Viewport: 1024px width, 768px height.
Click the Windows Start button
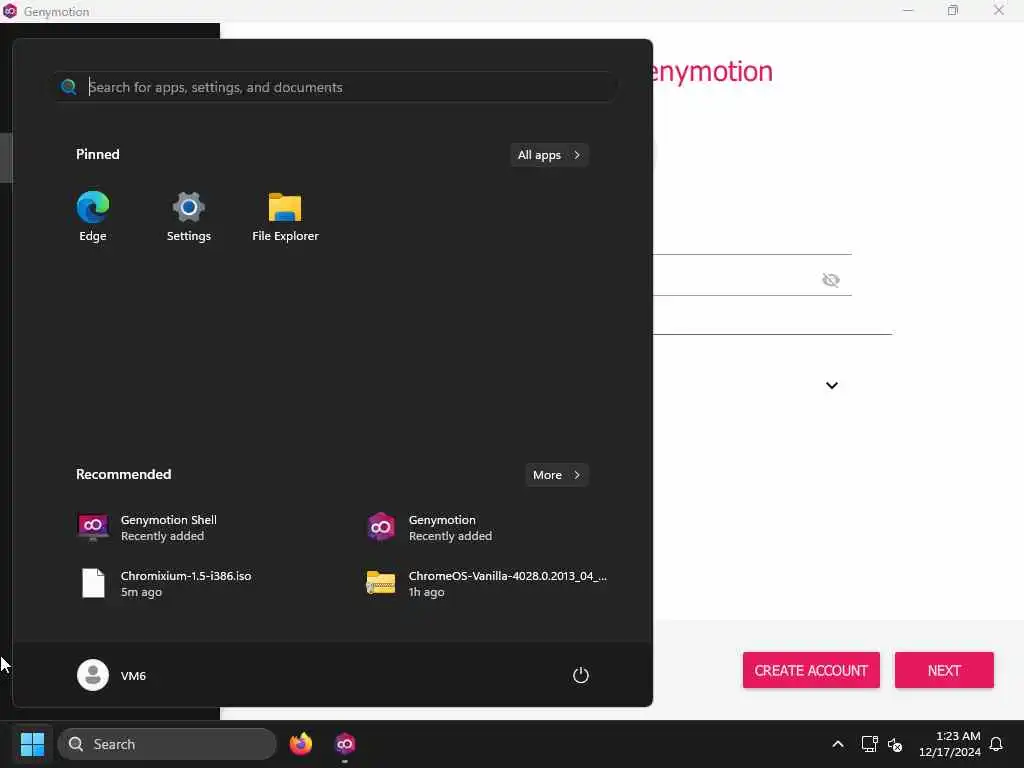click(x=32, y=744)
